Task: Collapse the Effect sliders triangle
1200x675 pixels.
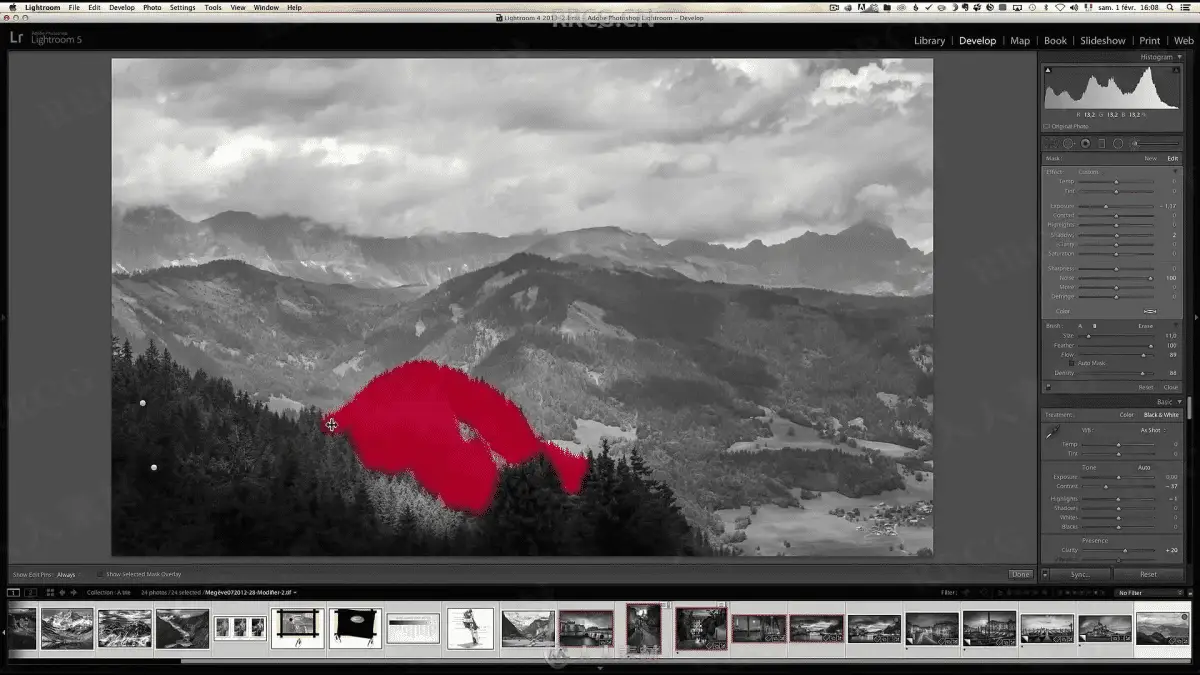Action: point(1175,172)
